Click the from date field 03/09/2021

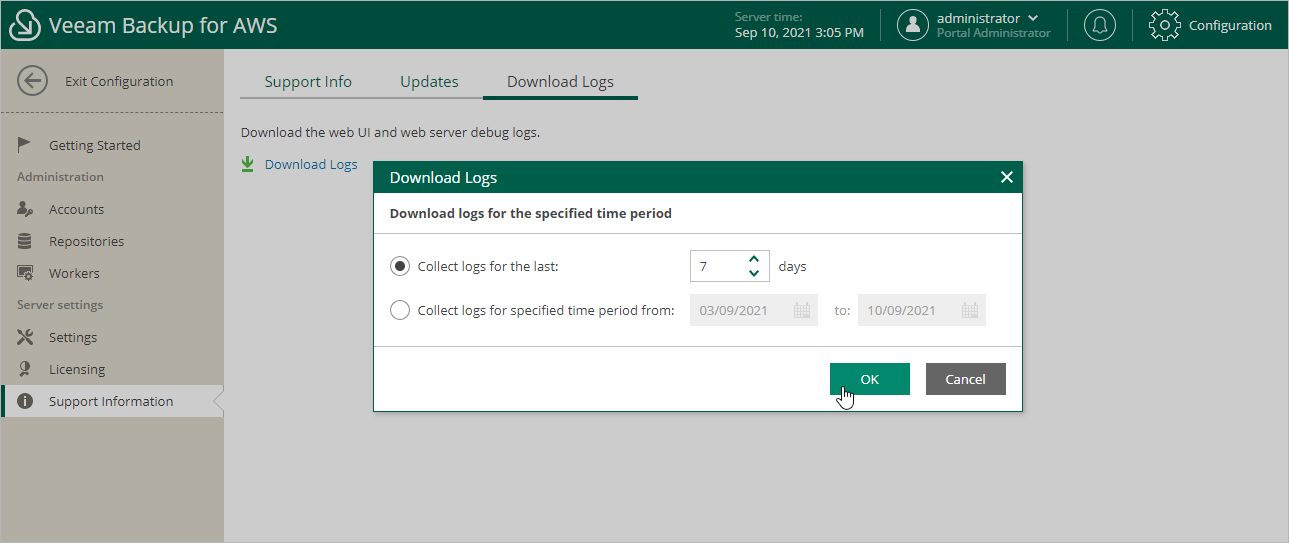pos(754,310)
